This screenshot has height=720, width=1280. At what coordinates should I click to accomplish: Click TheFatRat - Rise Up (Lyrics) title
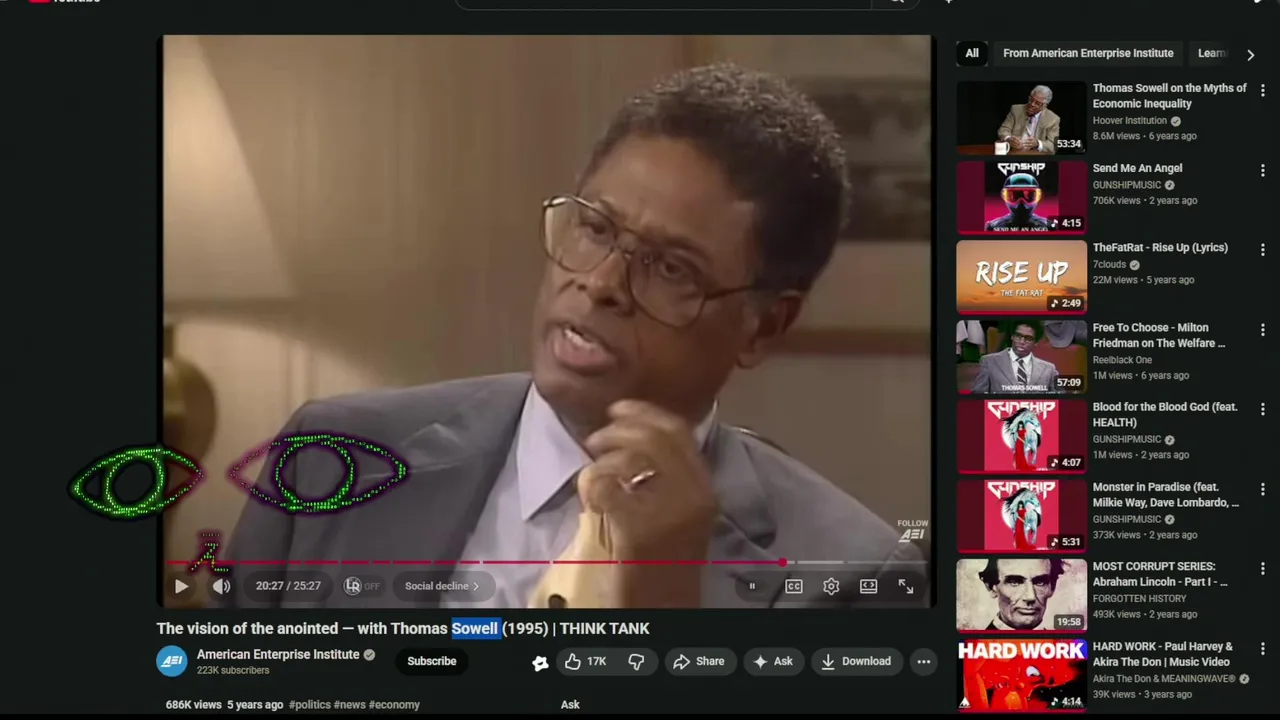point(1160,247)
